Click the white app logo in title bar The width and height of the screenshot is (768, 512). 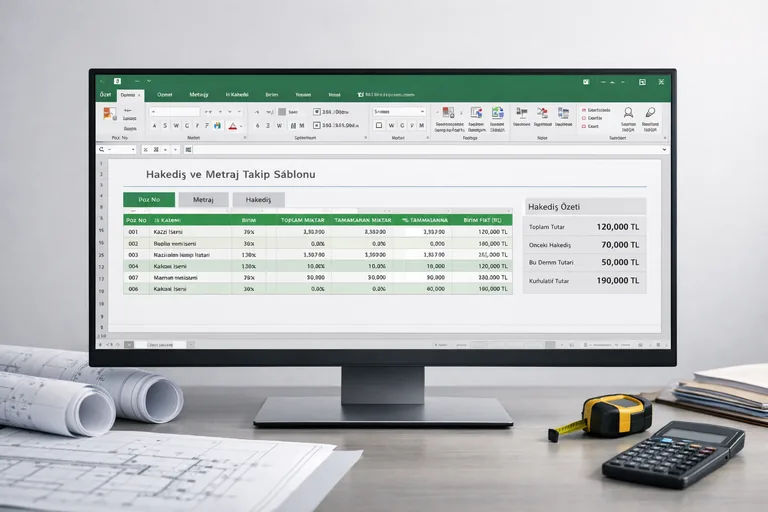118,81
